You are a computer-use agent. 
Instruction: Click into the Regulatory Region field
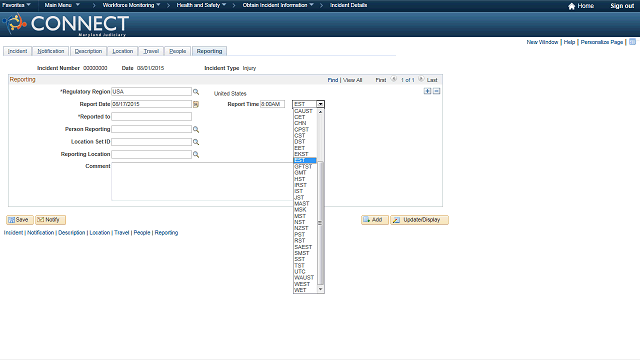(151, 92)
